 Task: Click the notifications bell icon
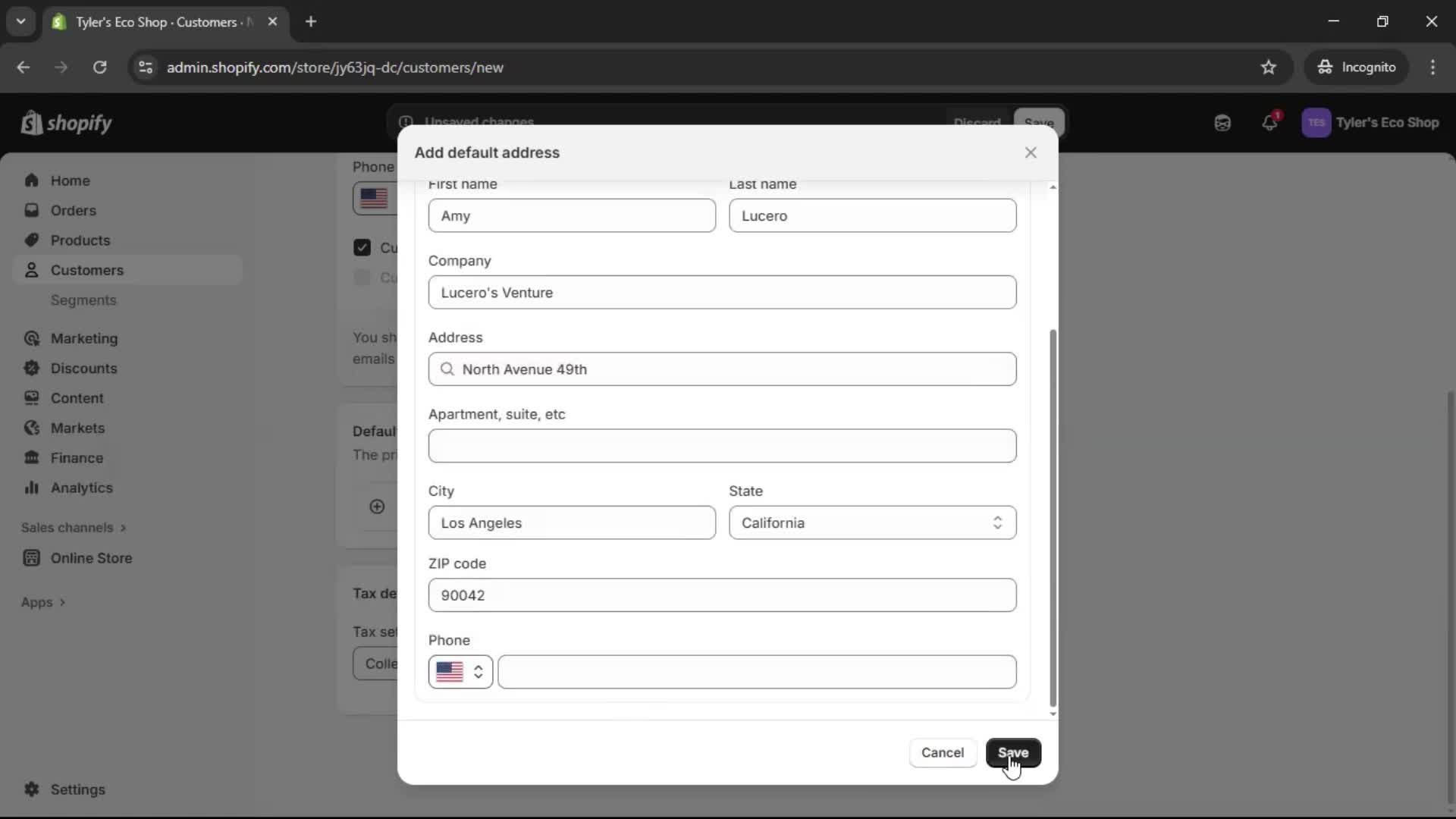coord(1270,123)
